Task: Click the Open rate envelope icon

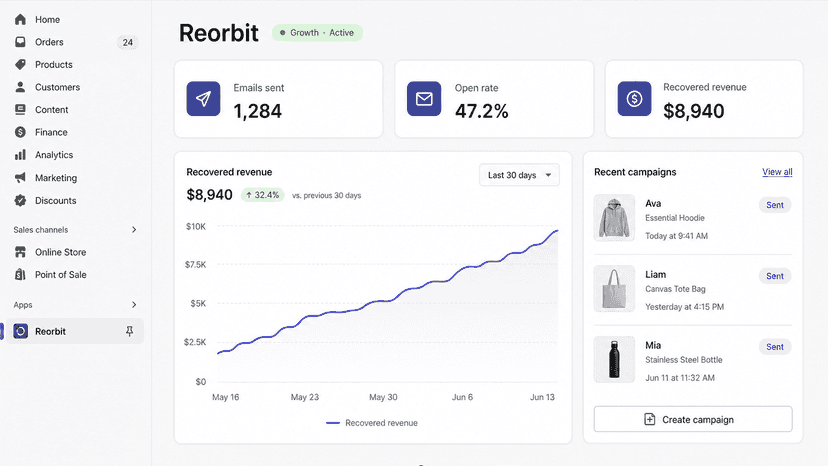Action: pos(424,99)
